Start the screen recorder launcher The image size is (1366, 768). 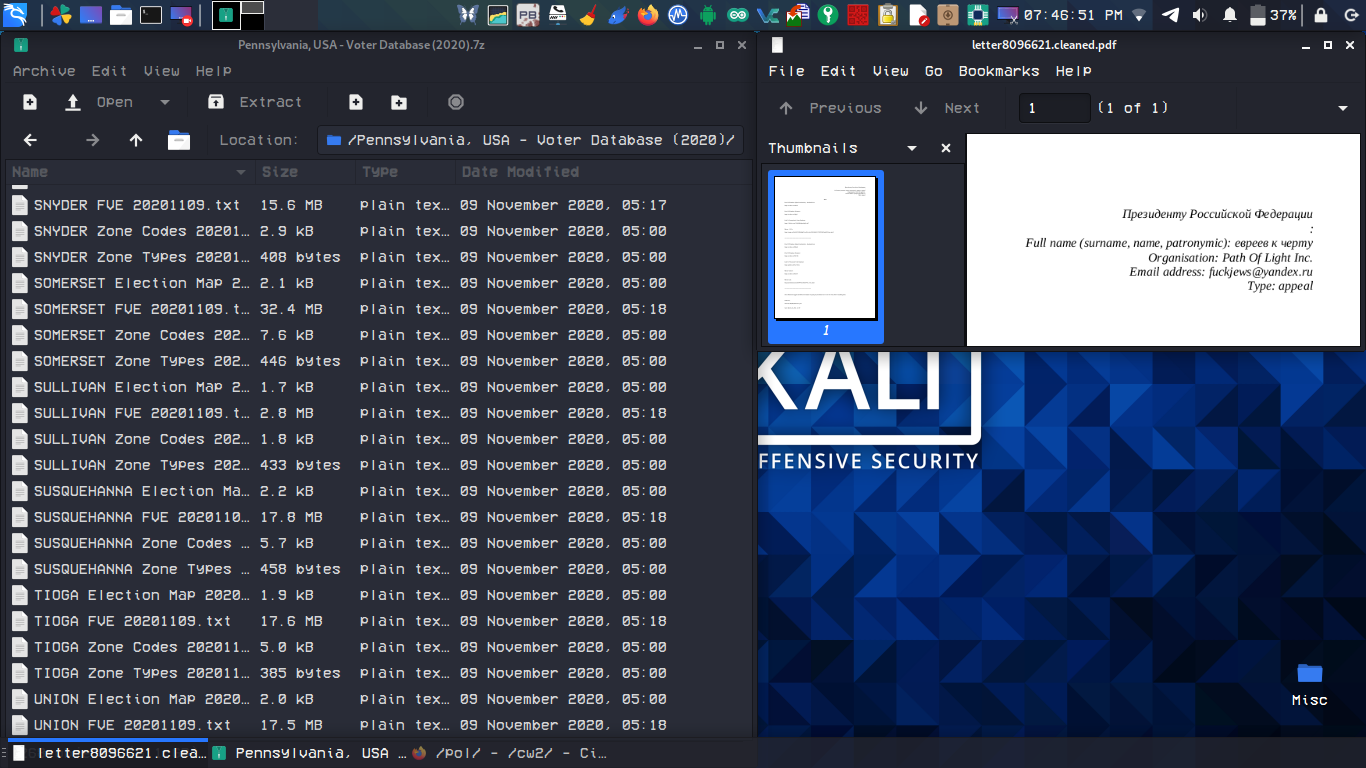tap(181, 15)
